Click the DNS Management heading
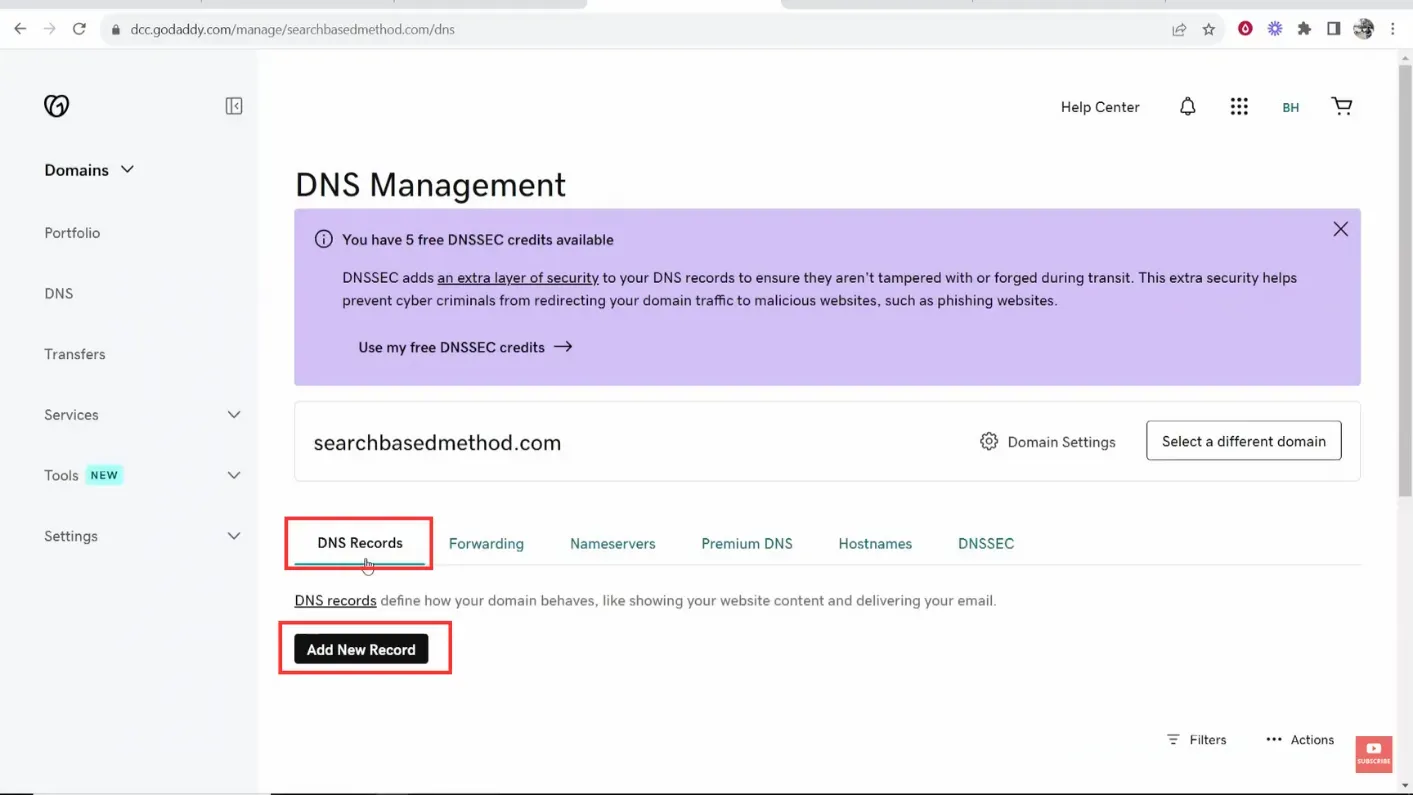Screen dimensions: 1413x795 430,185
